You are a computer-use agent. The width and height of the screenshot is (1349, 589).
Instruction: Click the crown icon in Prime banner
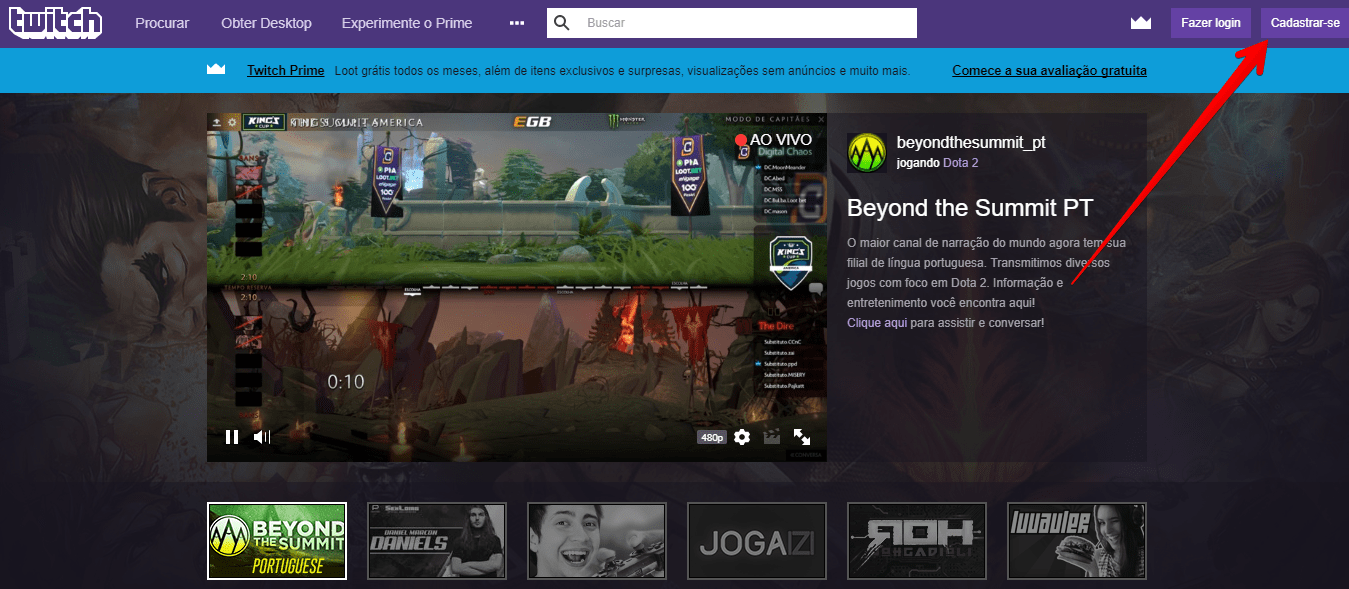coord(216,70)
